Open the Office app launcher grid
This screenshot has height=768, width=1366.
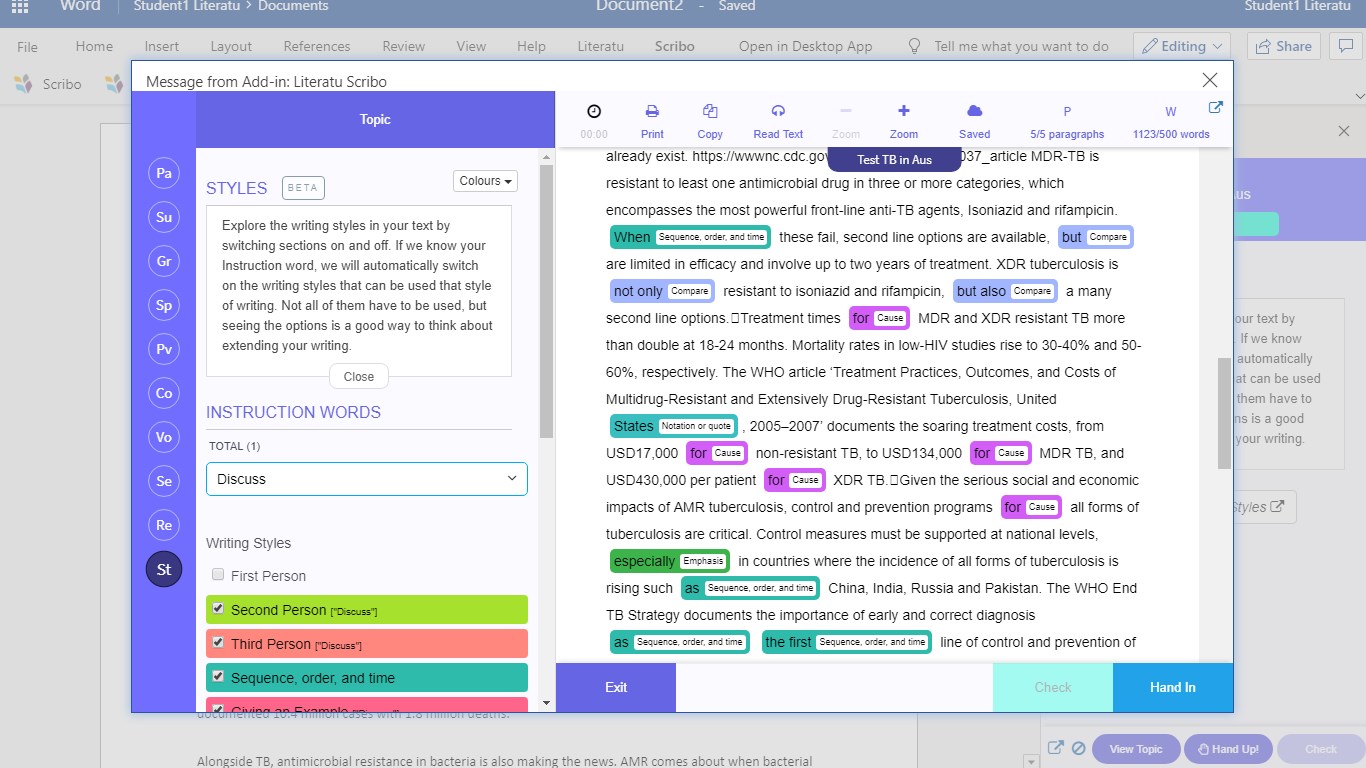tap(20, 6)
